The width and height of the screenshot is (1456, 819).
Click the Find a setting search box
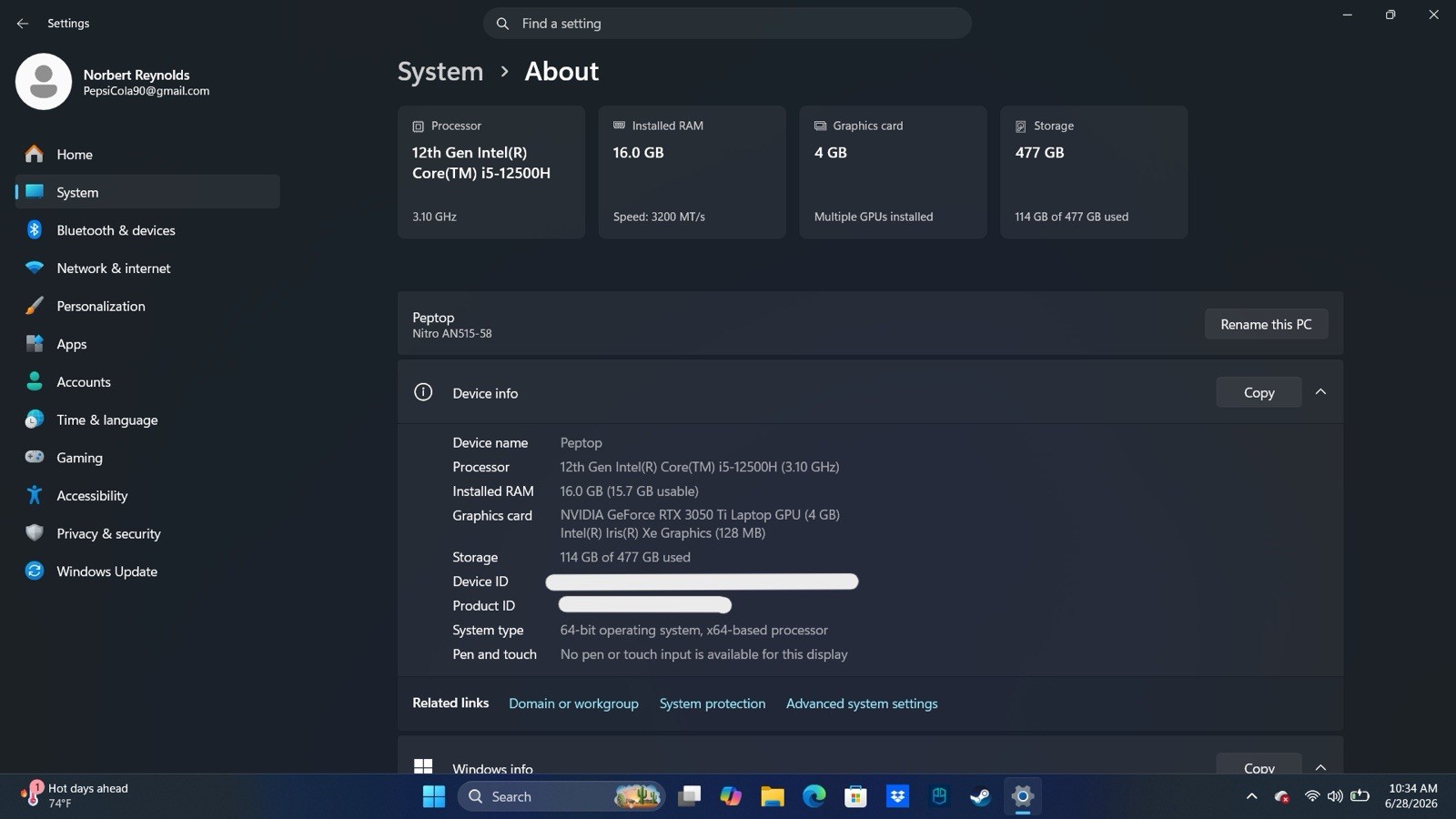(727, 24)
